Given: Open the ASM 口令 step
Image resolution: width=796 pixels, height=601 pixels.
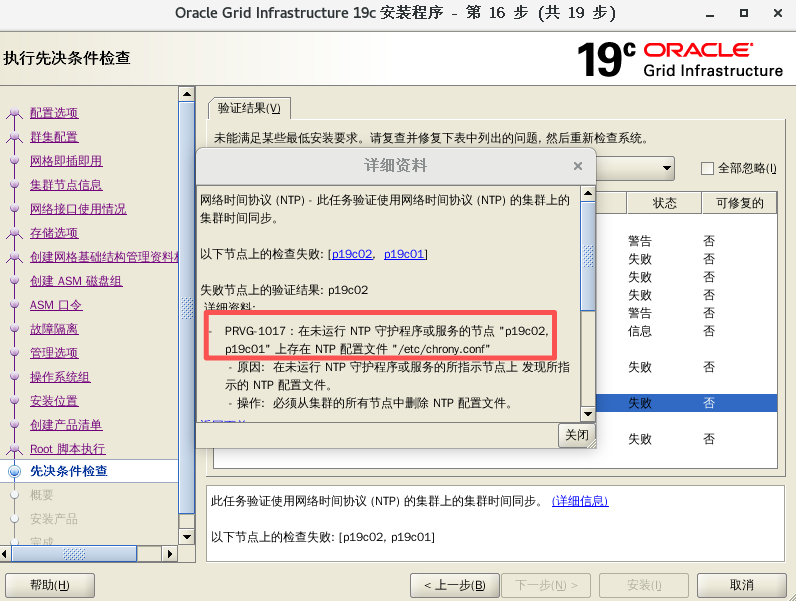Looking at the screenshot, I should tap(56, 305).
